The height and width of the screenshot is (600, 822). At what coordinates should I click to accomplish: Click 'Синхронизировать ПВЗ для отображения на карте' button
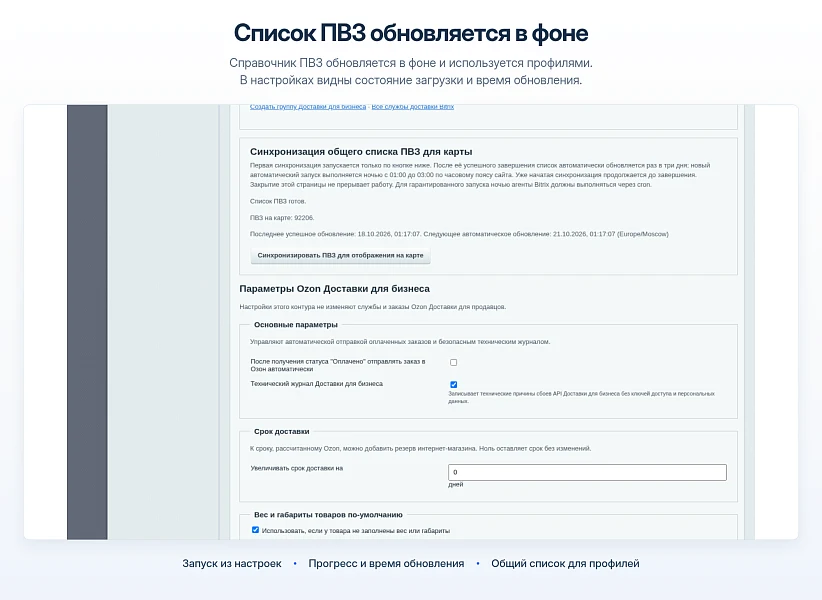point(340,255)
